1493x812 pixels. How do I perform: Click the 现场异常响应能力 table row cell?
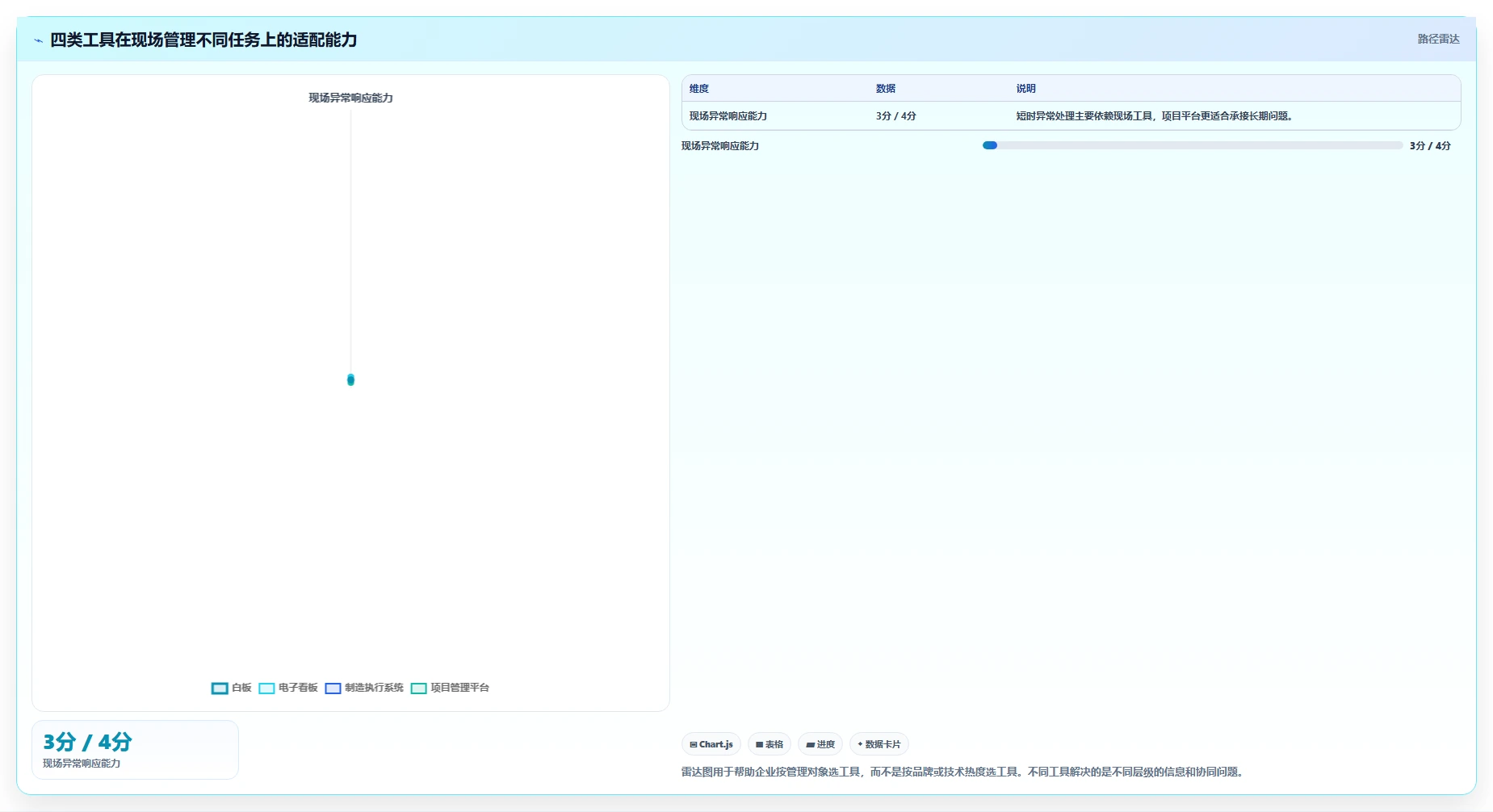pyautogui.click(x=728, y=116)
